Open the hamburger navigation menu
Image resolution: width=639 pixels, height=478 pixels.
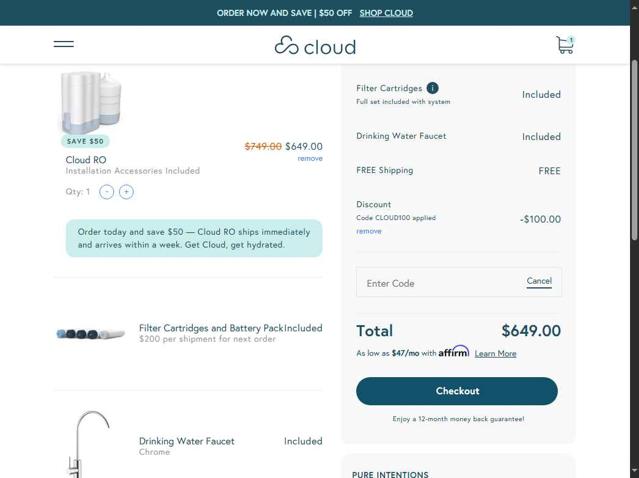coord(63,44)
